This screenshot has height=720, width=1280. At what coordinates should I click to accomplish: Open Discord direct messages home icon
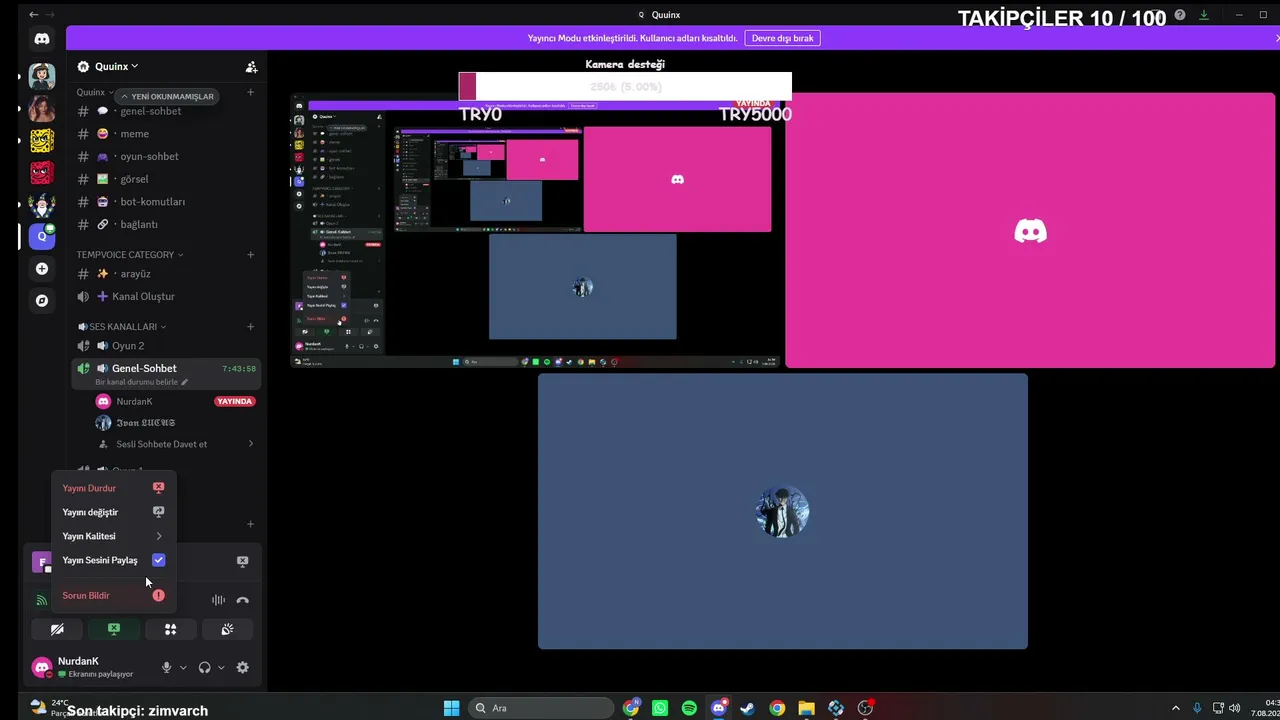pyautogui.click(x=41, y=39)
